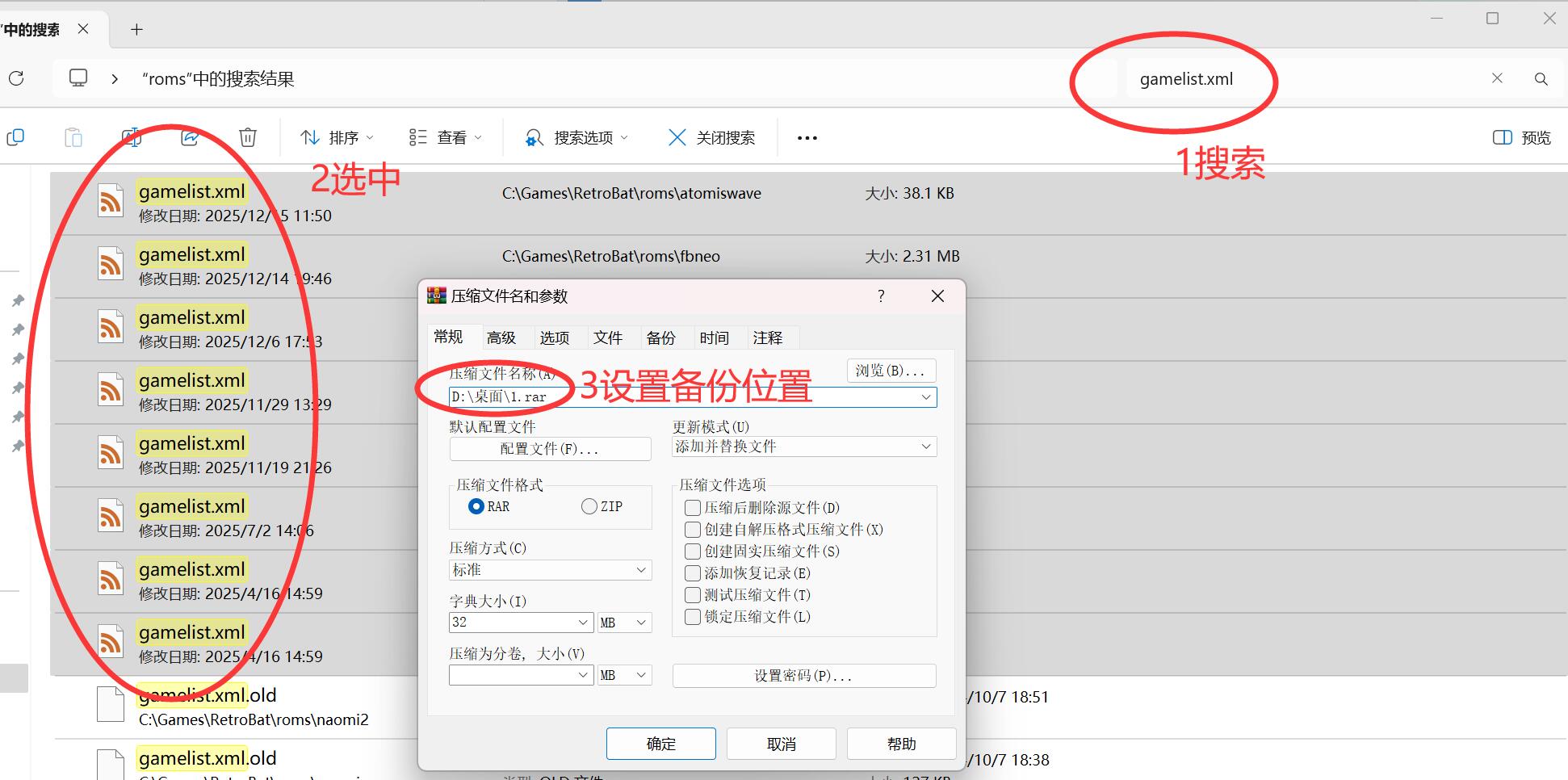Click the copy icon in the toolbar
1568x780 pixels.
(15, 137)
